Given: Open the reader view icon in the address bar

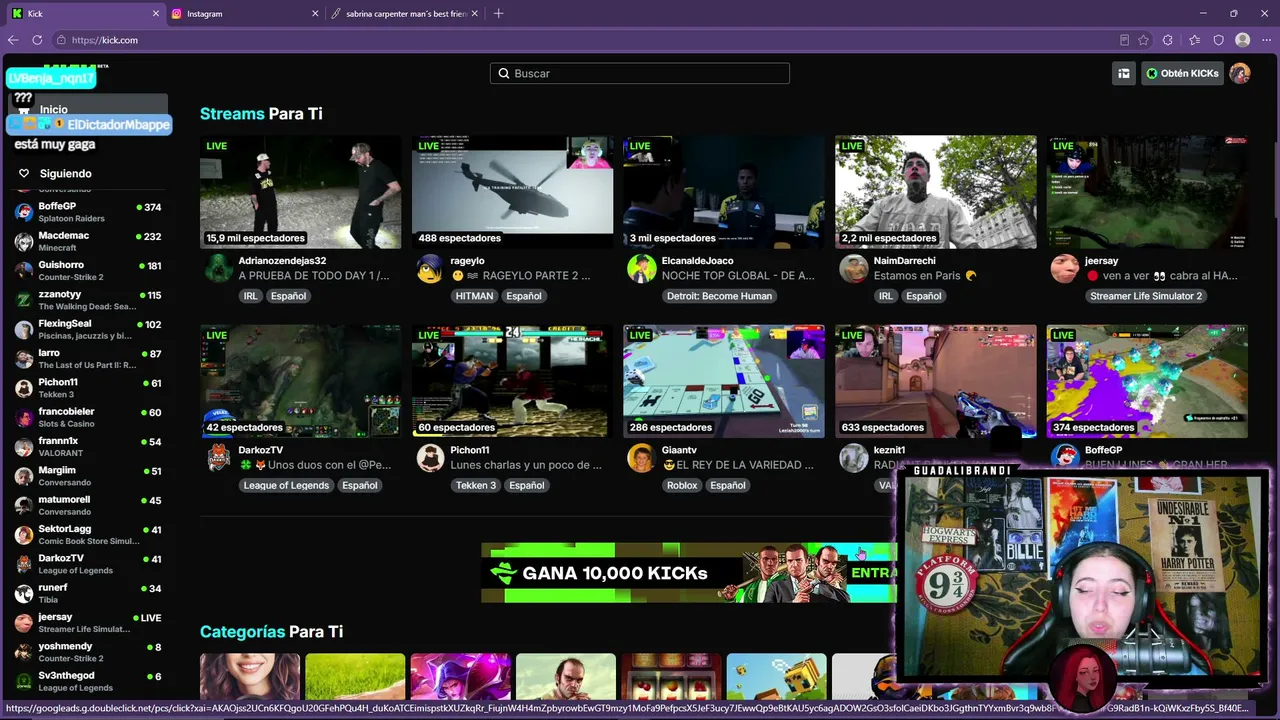Looking at the screenshot, I should 1124,40.
